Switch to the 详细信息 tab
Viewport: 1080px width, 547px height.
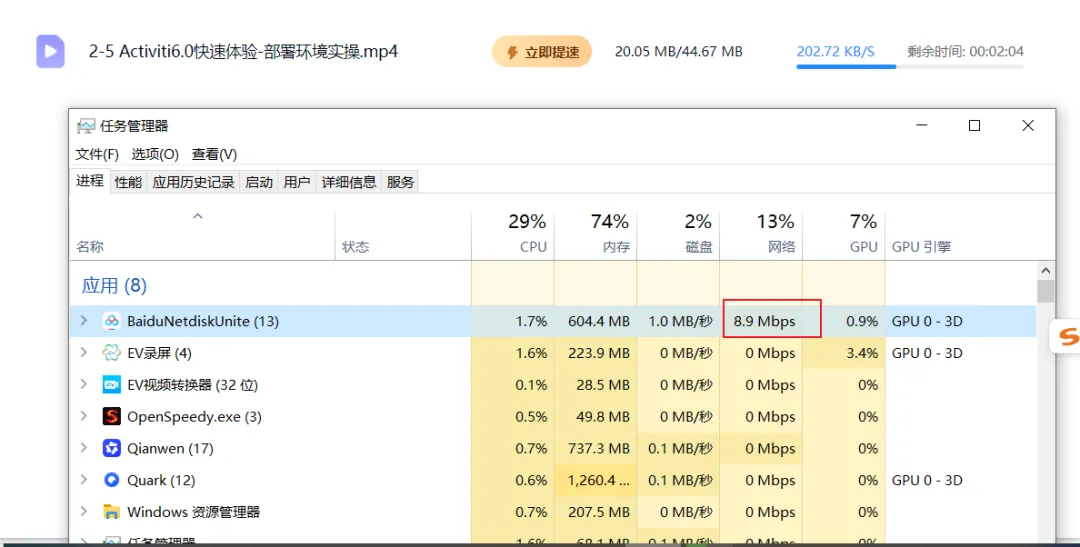click(349, 183)
